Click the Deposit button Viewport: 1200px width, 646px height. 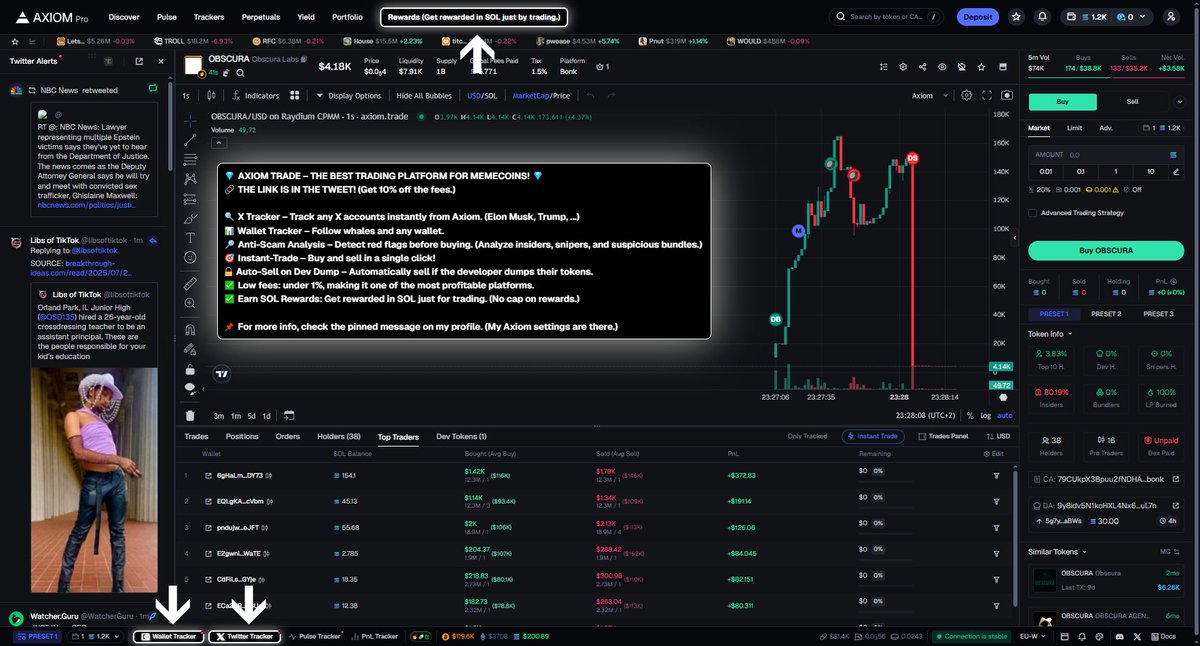(977, 17)
